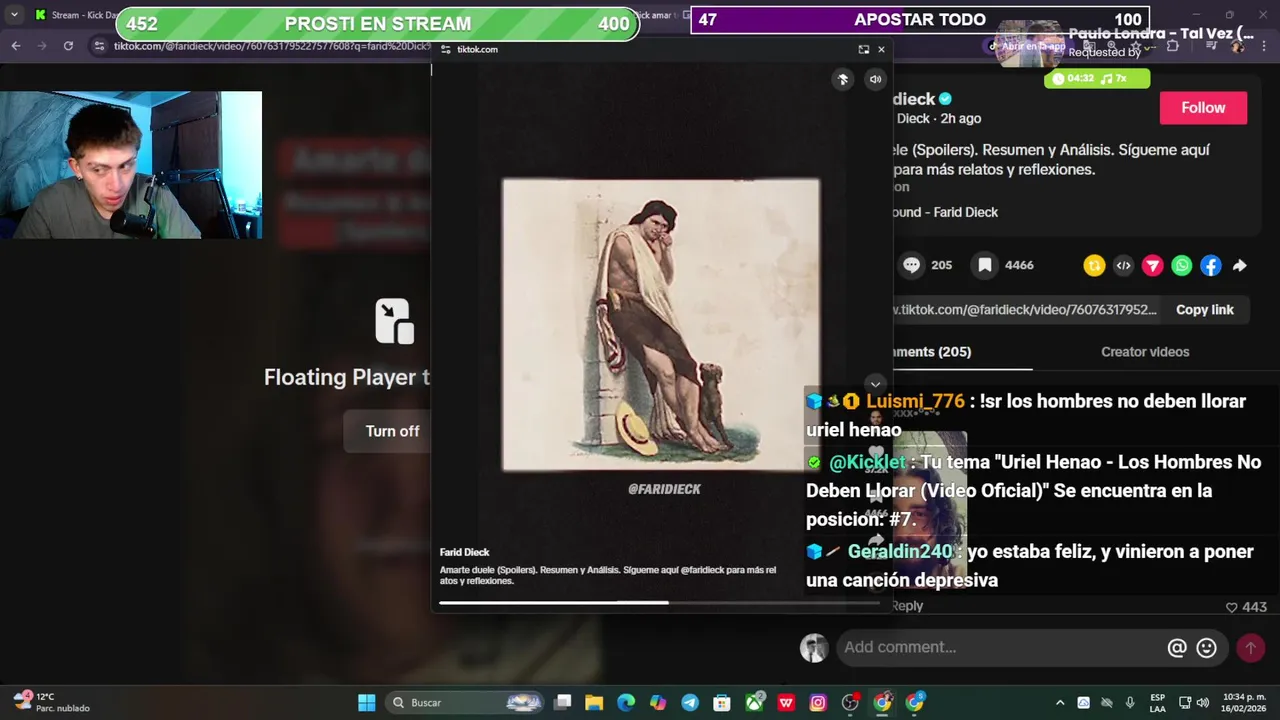Click the floating player toggle icon beside mute
1280x720 pixels.
tap(843, 80)
